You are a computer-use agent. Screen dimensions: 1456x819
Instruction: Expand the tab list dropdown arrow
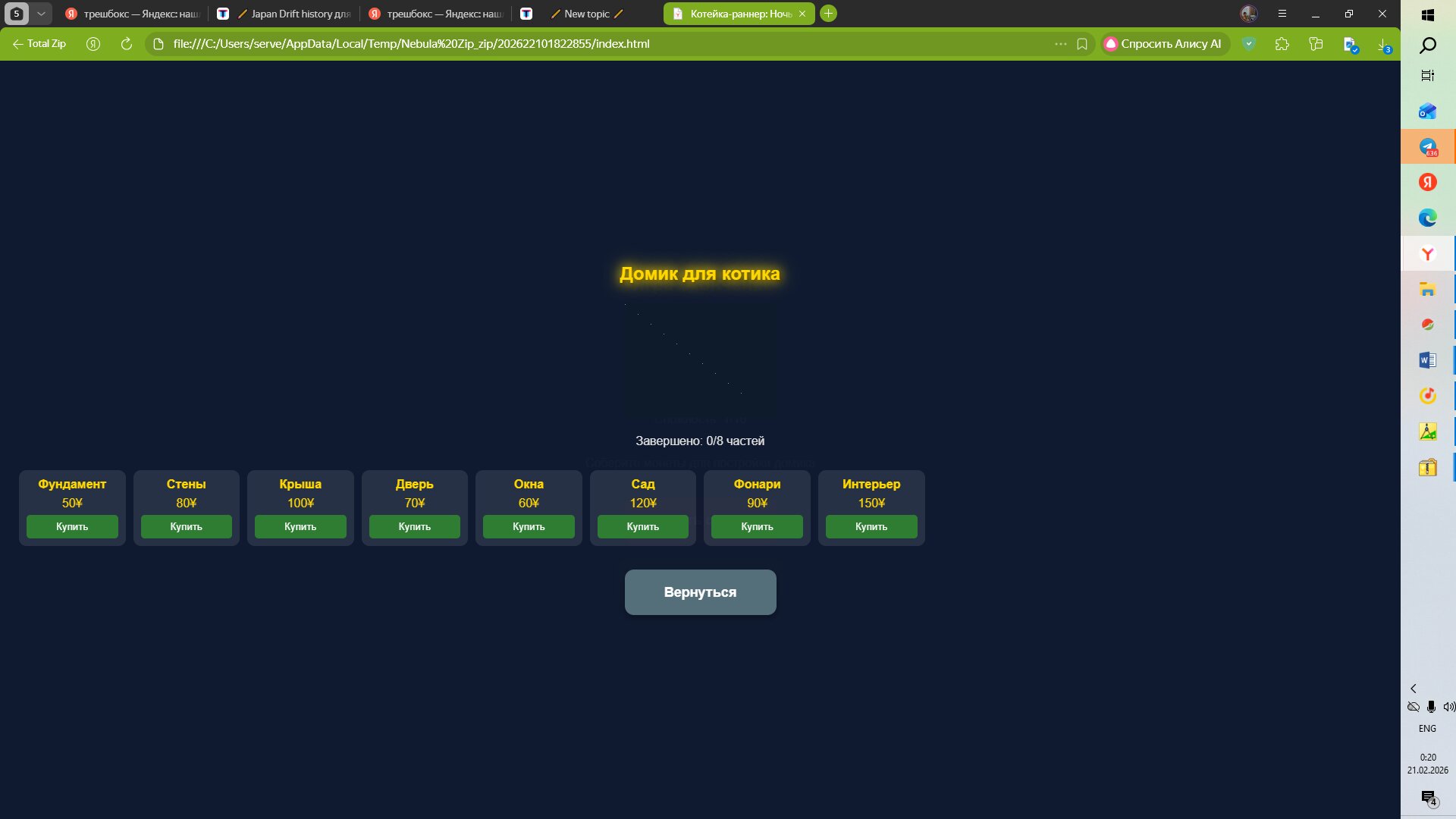click(41, 14)
